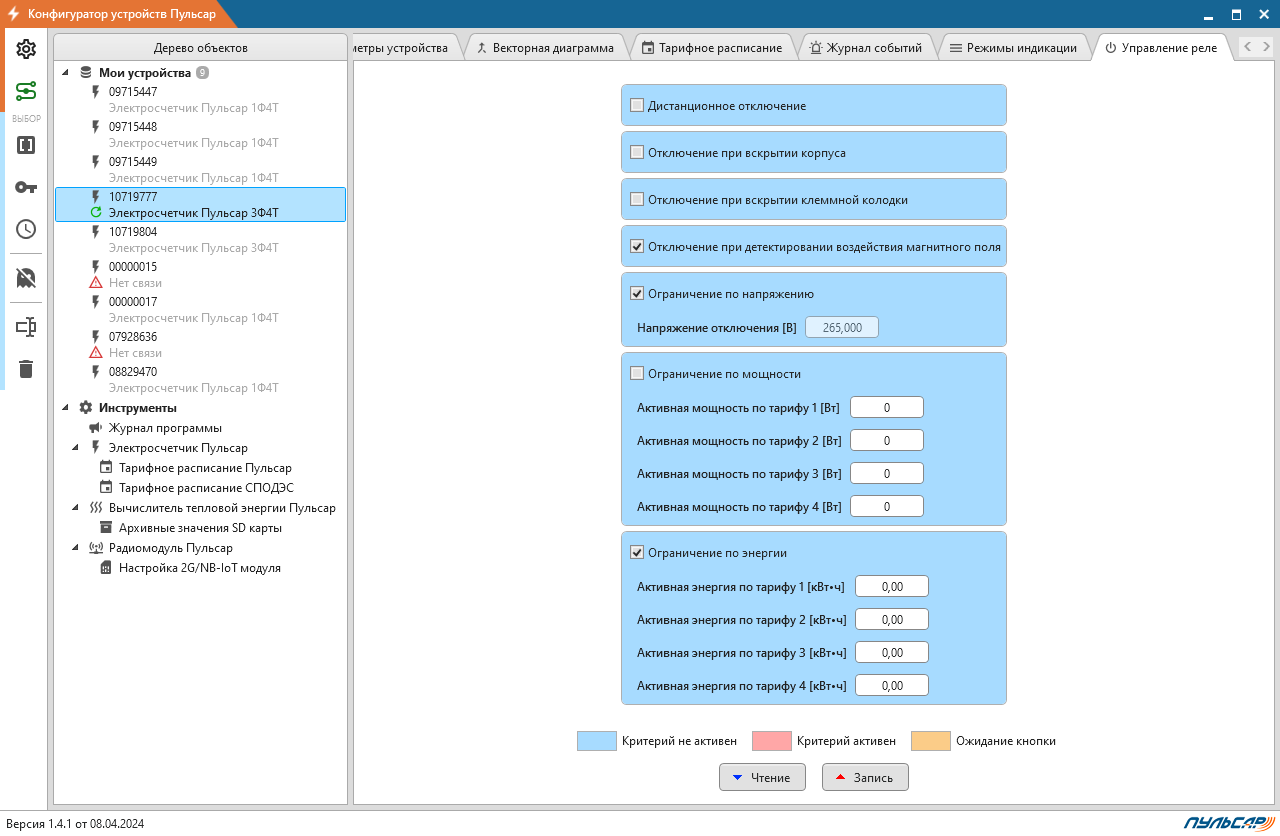Select the Управление реле tab
Image resolution: width=1280 pixels, height=836 pixels.
(x=1161, y=48)
